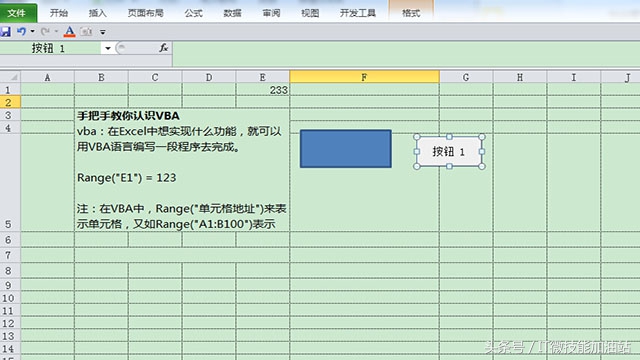Click the line starting 注：在VBA中
Viewport: 640px width, 360px height.
click(x=182, y=209)
